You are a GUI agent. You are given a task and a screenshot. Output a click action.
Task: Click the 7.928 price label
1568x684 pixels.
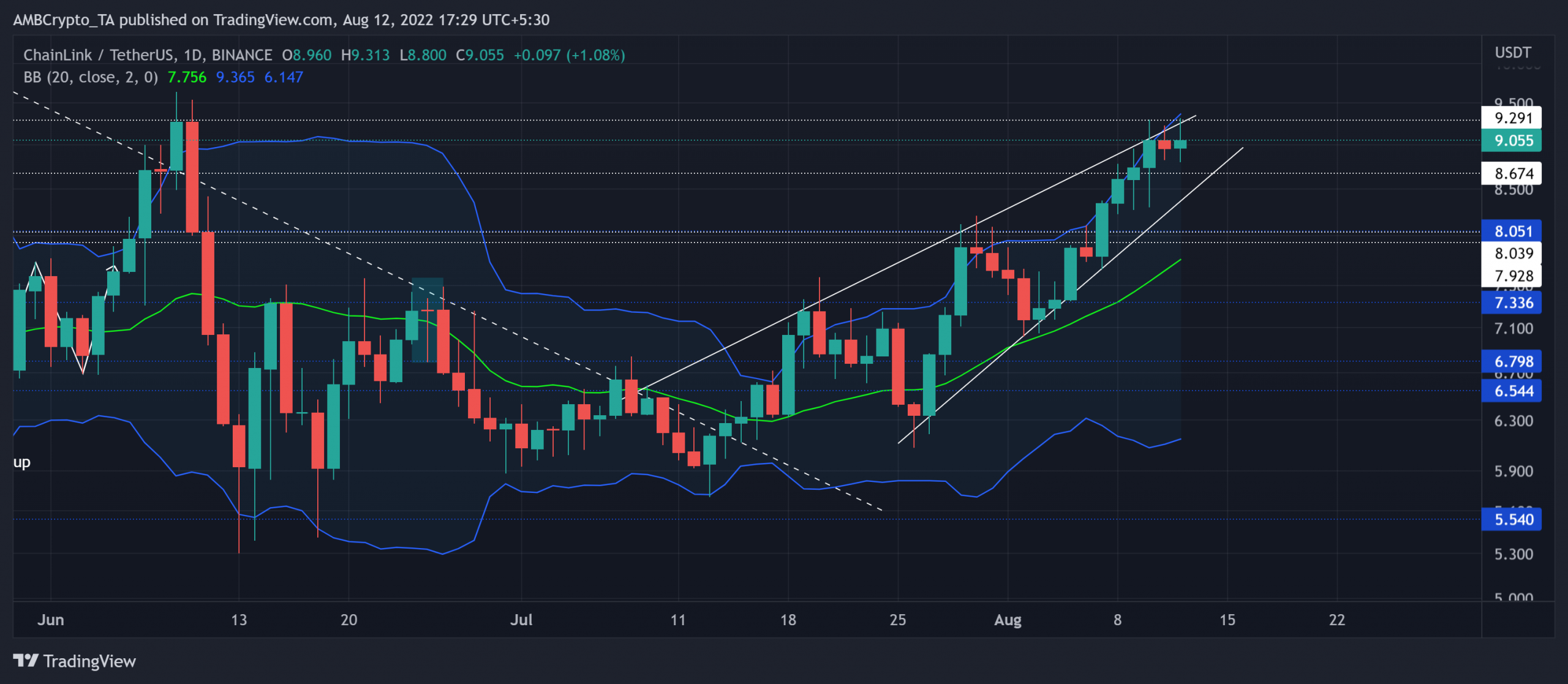coord(1511,276)
